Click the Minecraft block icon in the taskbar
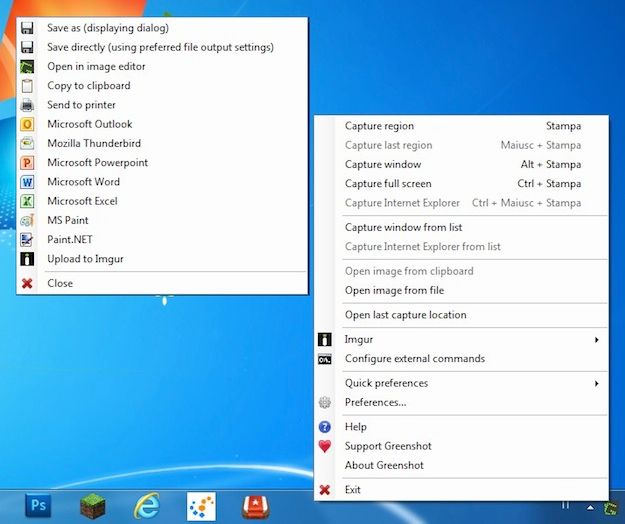 point(94,506)
